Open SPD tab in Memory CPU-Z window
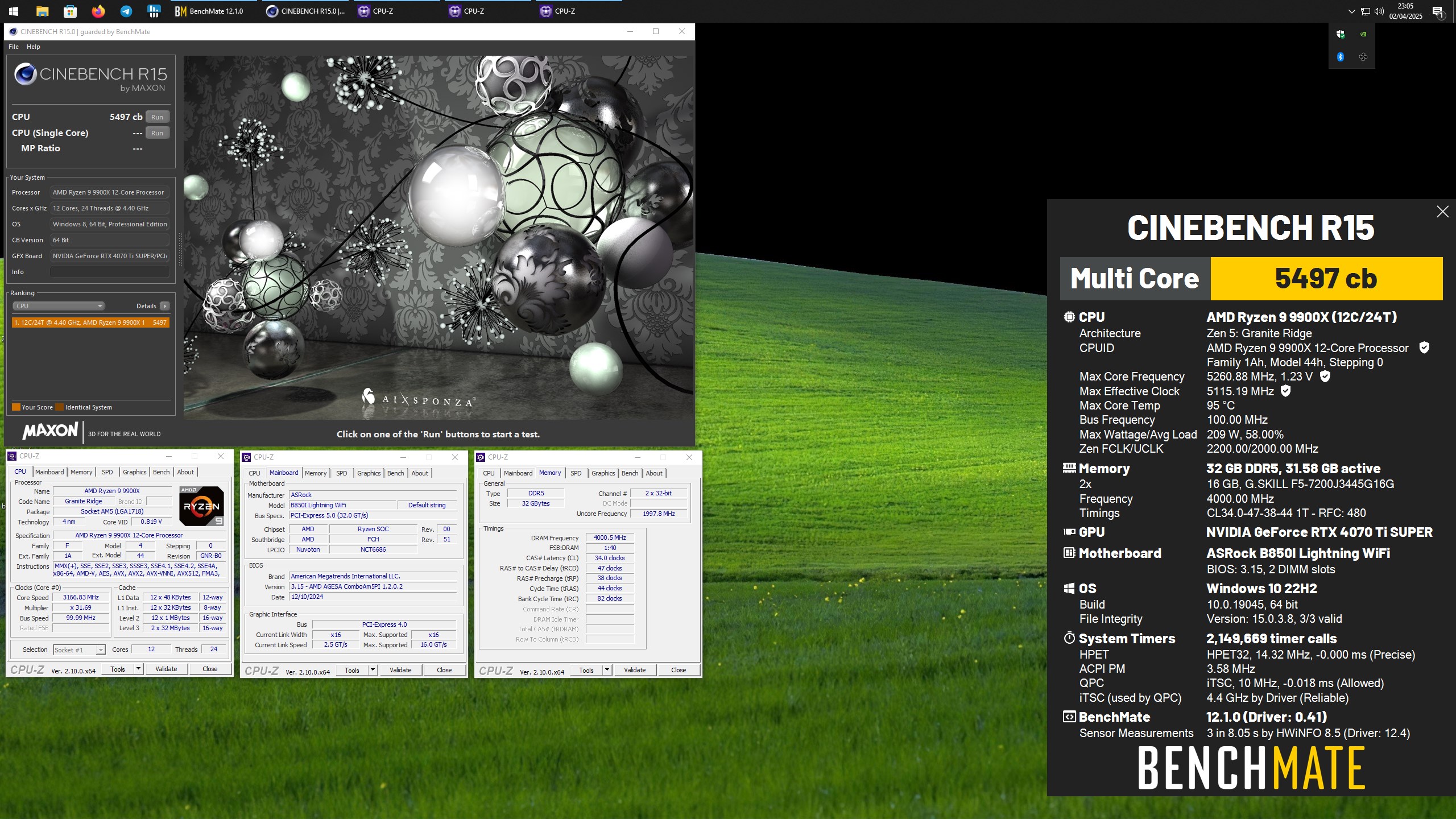This screenshot has height=819, width=1456. pyautogui.click(x=576, y=473)
